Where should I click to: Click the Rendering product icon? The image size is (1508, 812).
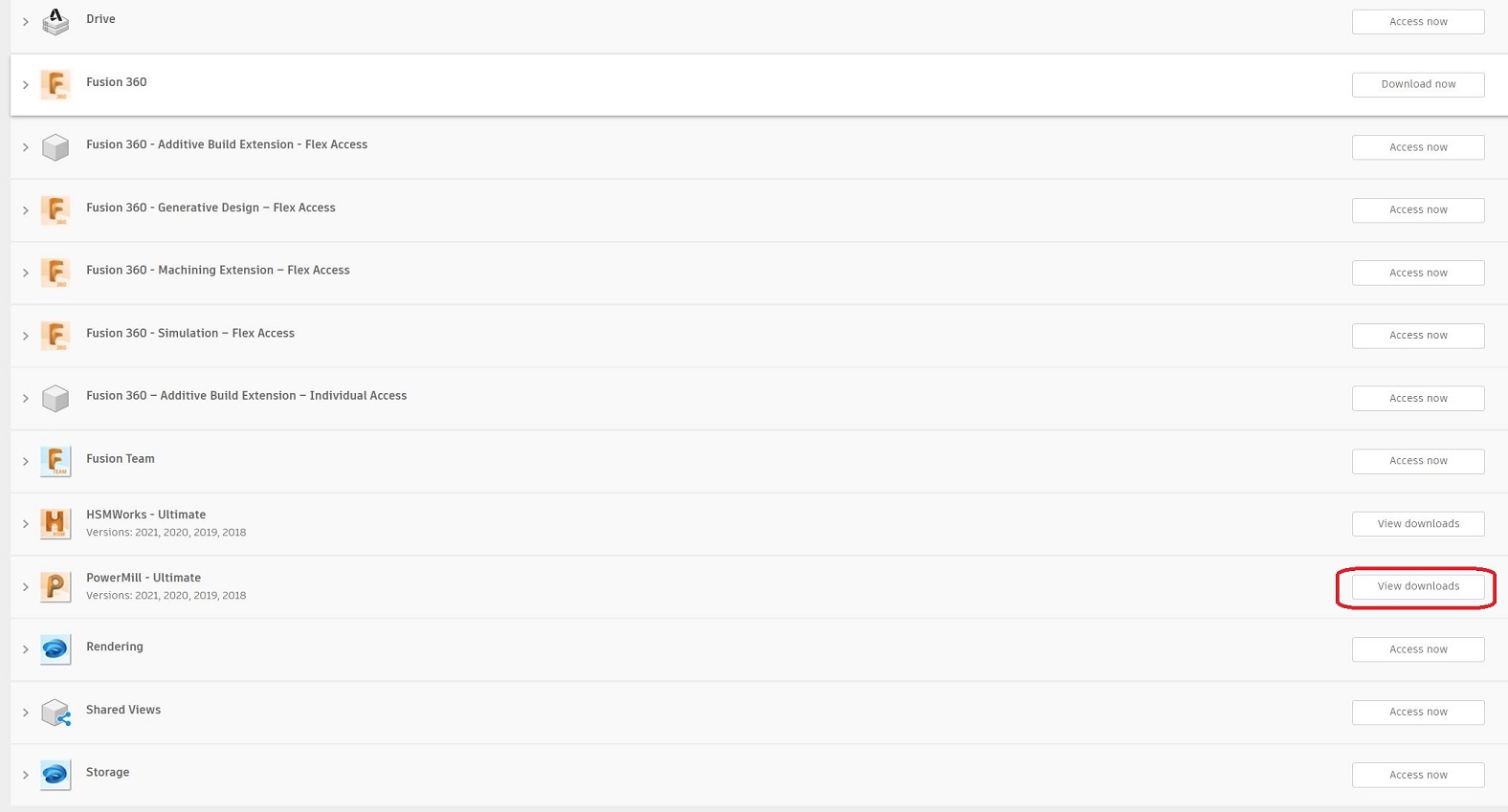pyautogui.click(x=55, y=649)
